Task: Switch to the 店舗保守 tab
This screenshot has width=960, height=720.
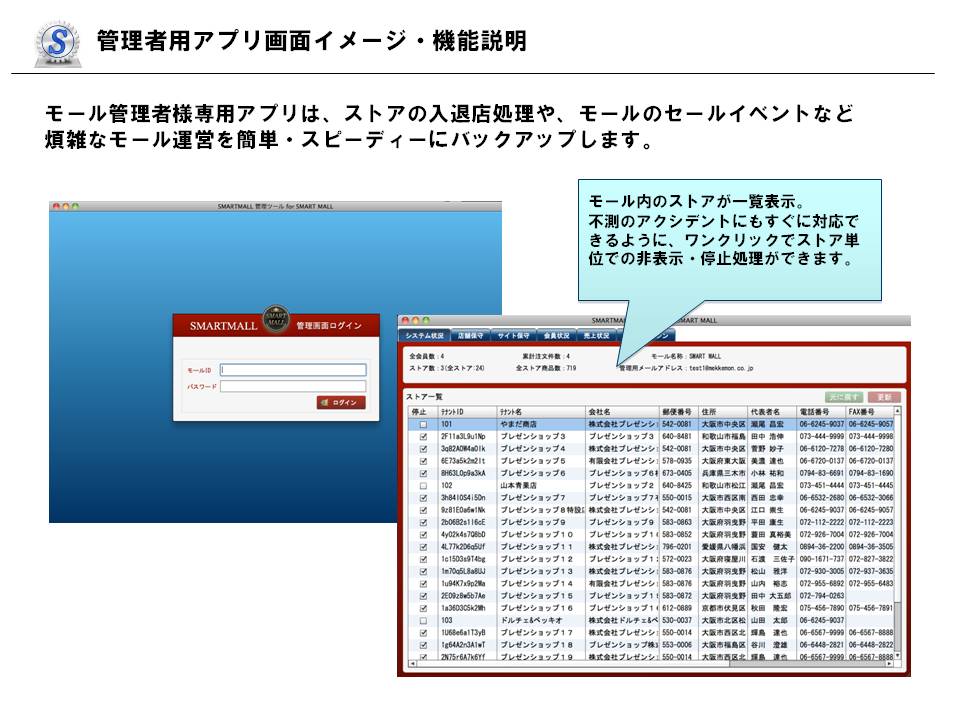Action: point(470,336)
